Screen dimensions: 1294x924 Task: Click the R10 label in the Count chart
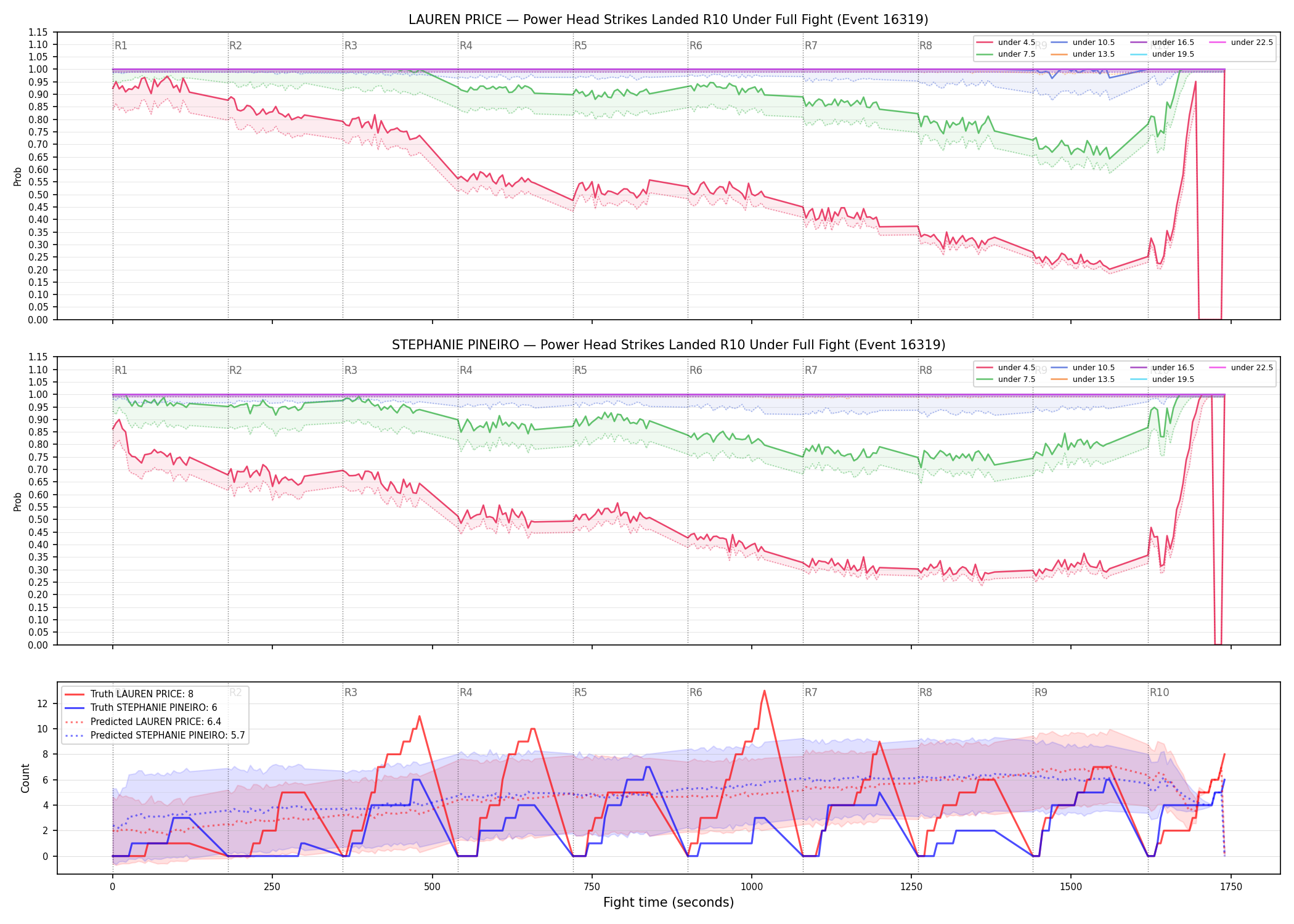coord(1159,692)
